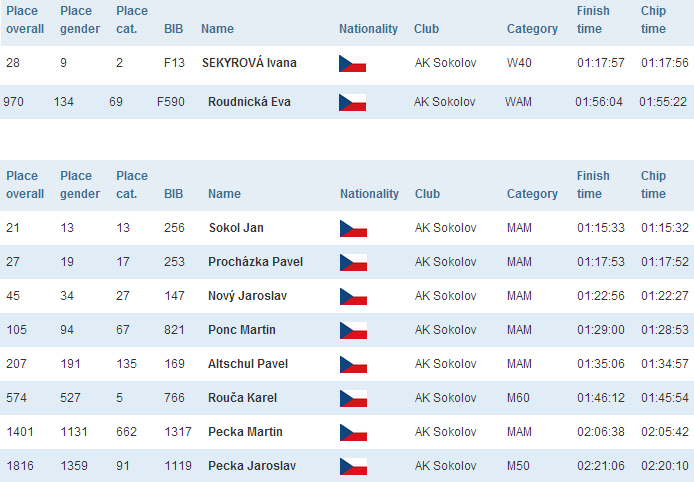This screenshot has height=482, width=694.
Task: Select finish time 01:29:00
Action: (x=601, y=330)
